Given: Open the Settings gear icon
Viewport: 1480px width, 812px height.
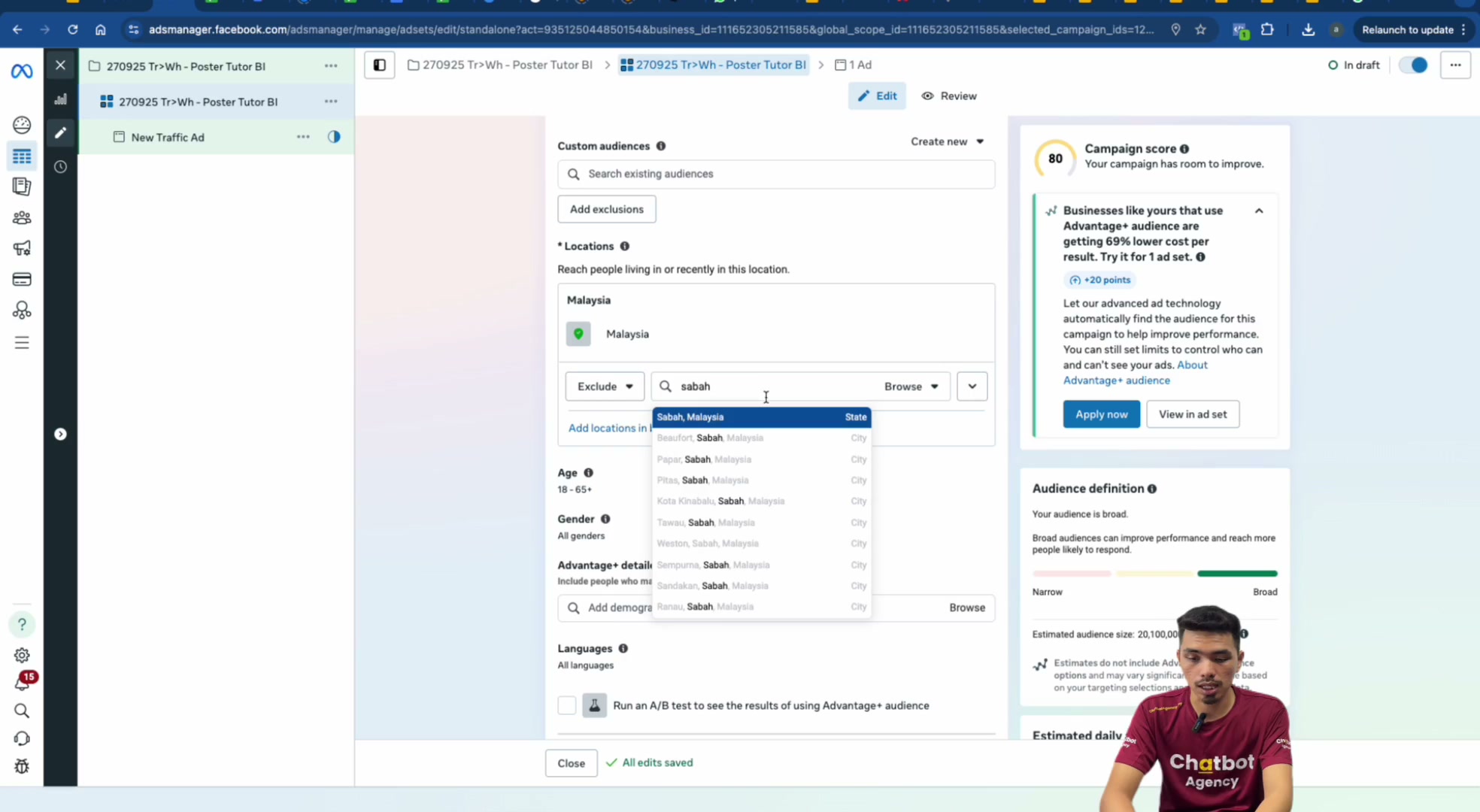Looking at the screenshot, I should pos(22,656).
